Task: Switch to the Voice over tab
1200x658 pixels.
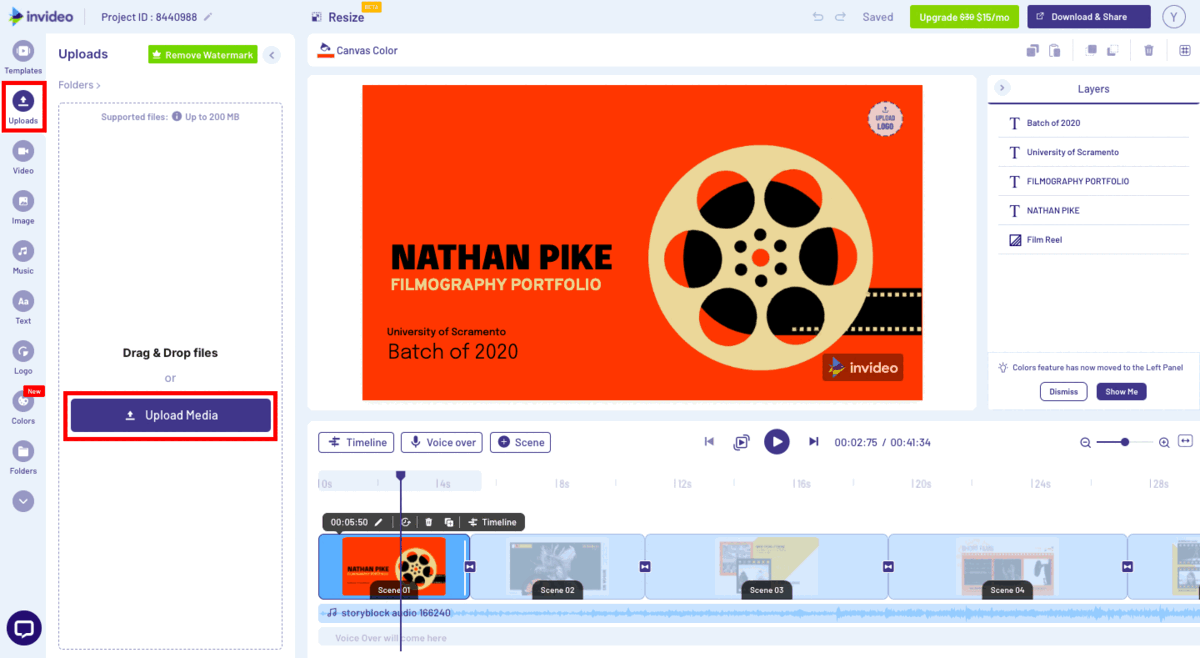Action: click(441, 442)
